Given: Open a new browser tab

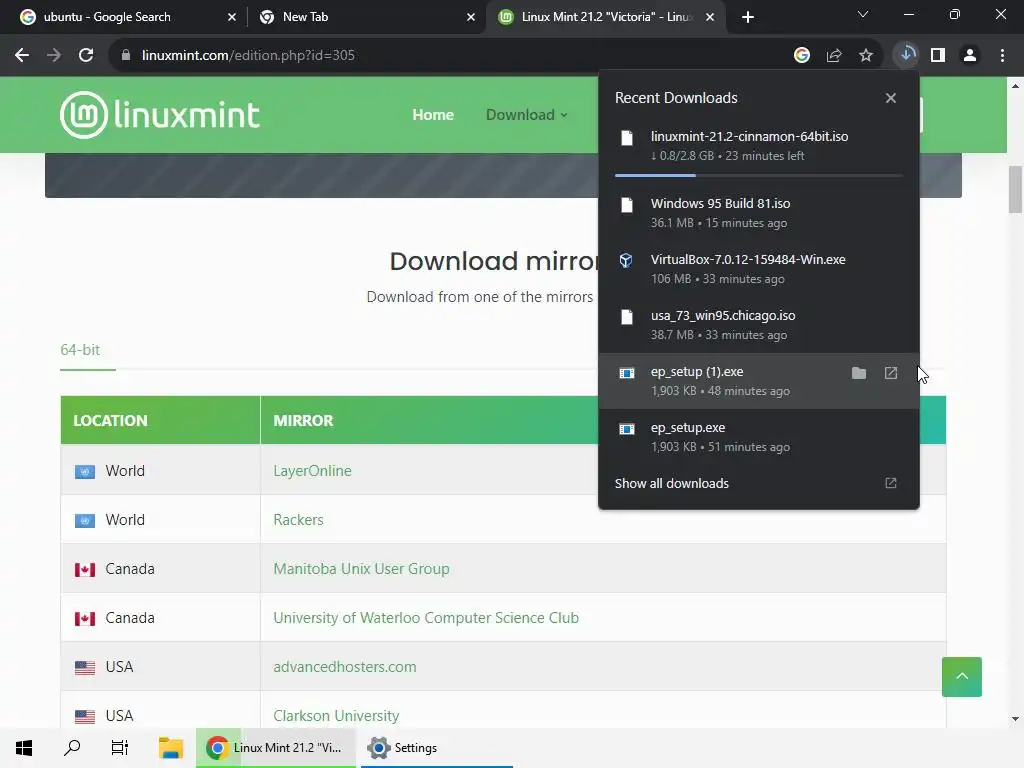Looking at the screenshot, I should coord(748,17).
